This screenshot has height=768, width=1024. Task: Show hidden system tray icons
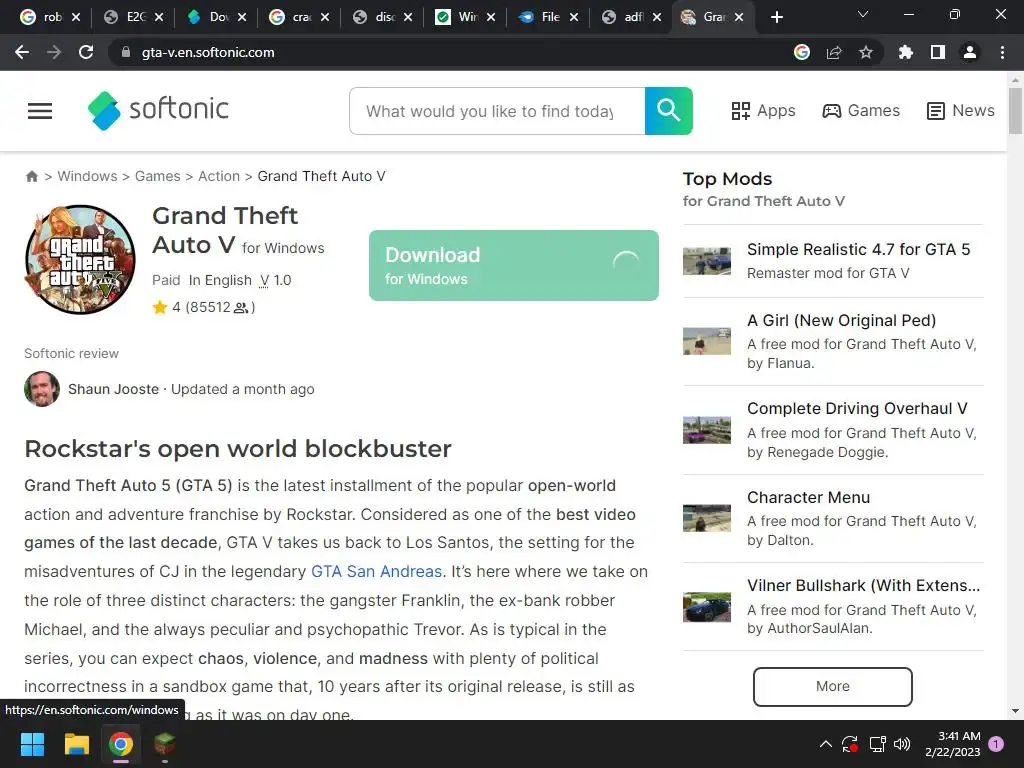coord(825,744)
